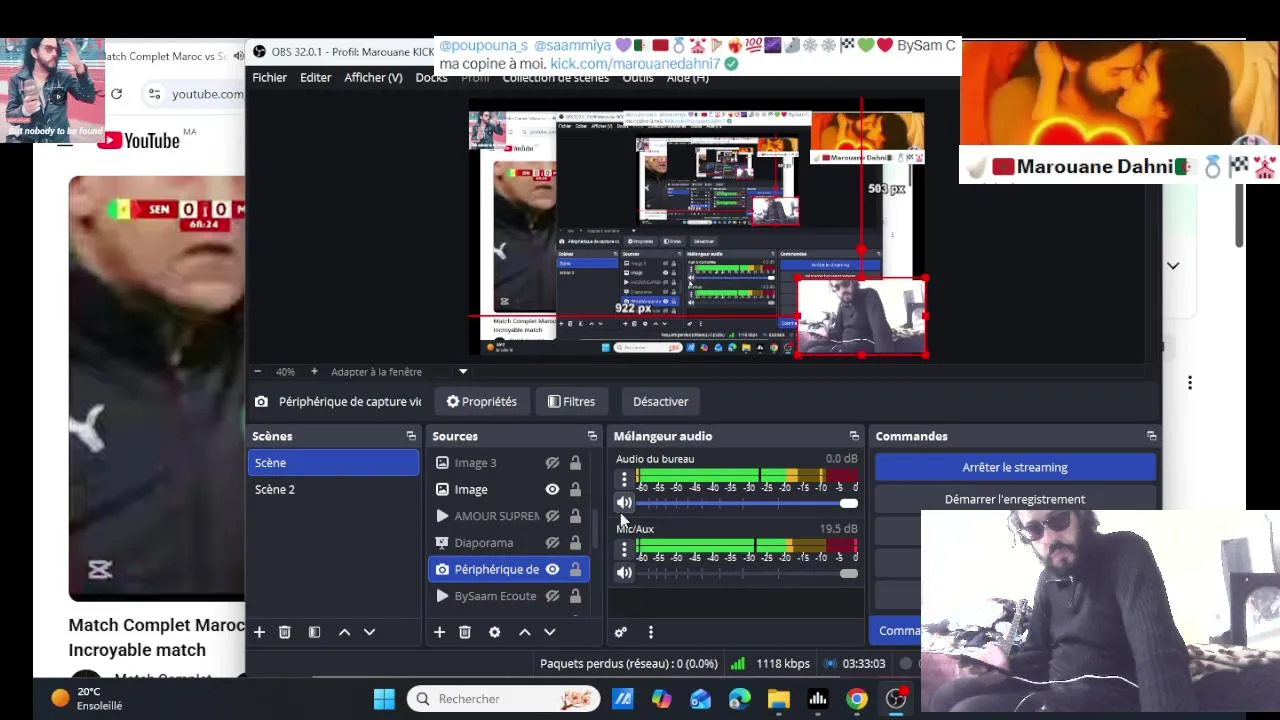Open scene filters icon in Scènes panel
The height and width of the screenshot is (720, 1280).
(314, 632)
